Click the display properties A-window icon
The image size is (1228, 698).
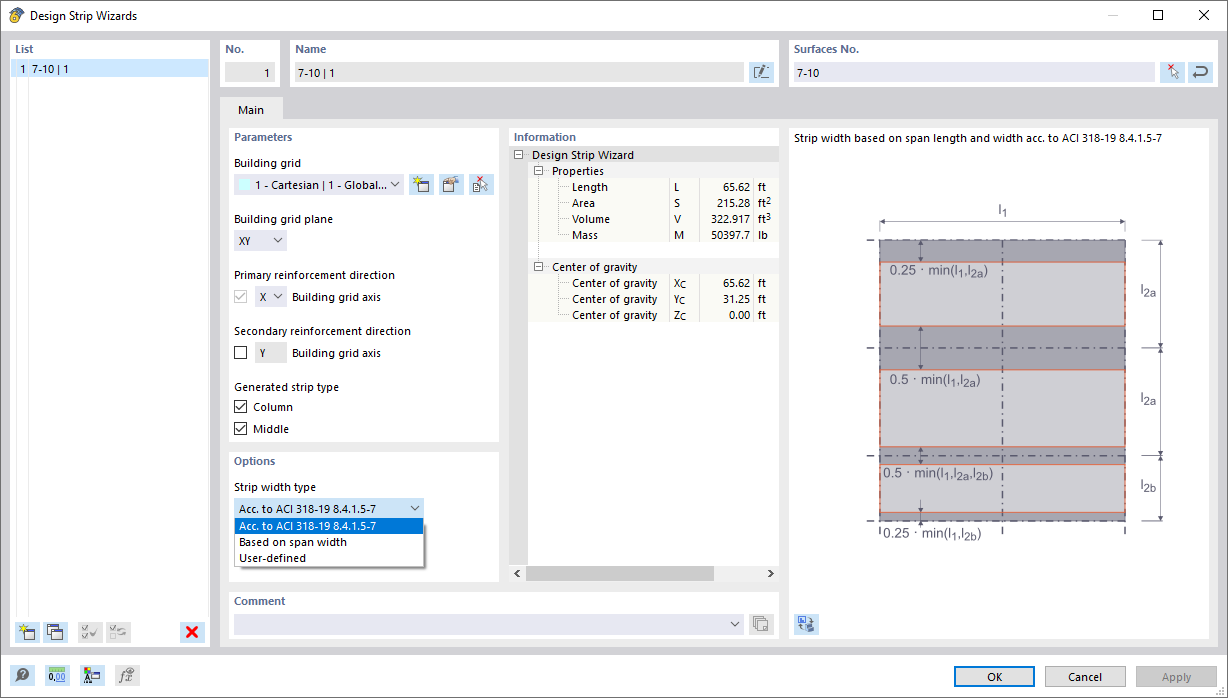coord(92,675)
